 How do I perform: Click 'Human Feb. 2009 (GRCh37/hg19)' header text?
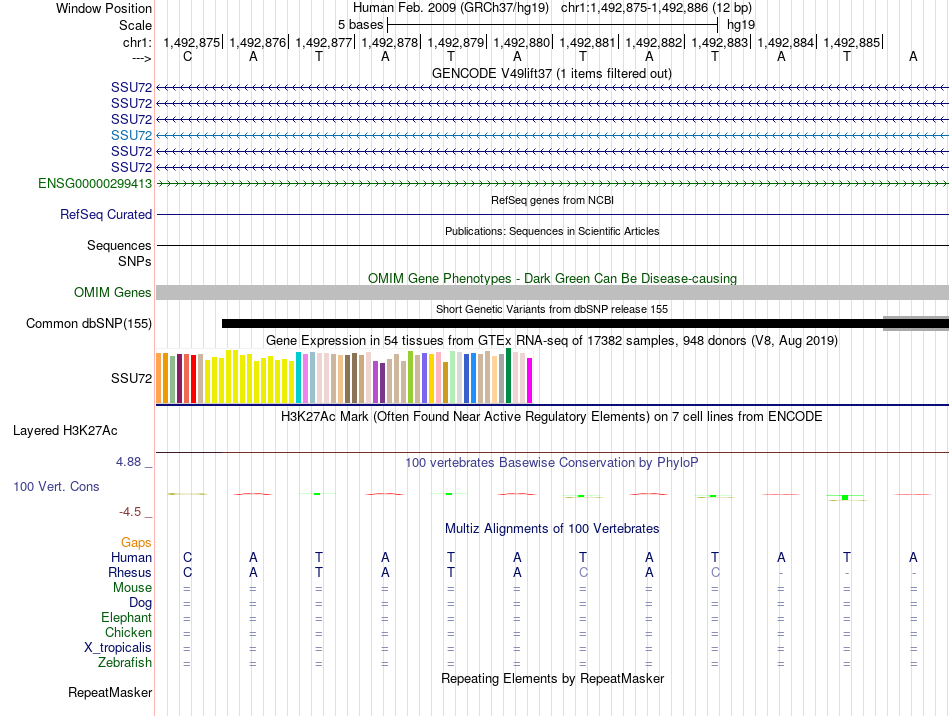(x=451, y=8)
